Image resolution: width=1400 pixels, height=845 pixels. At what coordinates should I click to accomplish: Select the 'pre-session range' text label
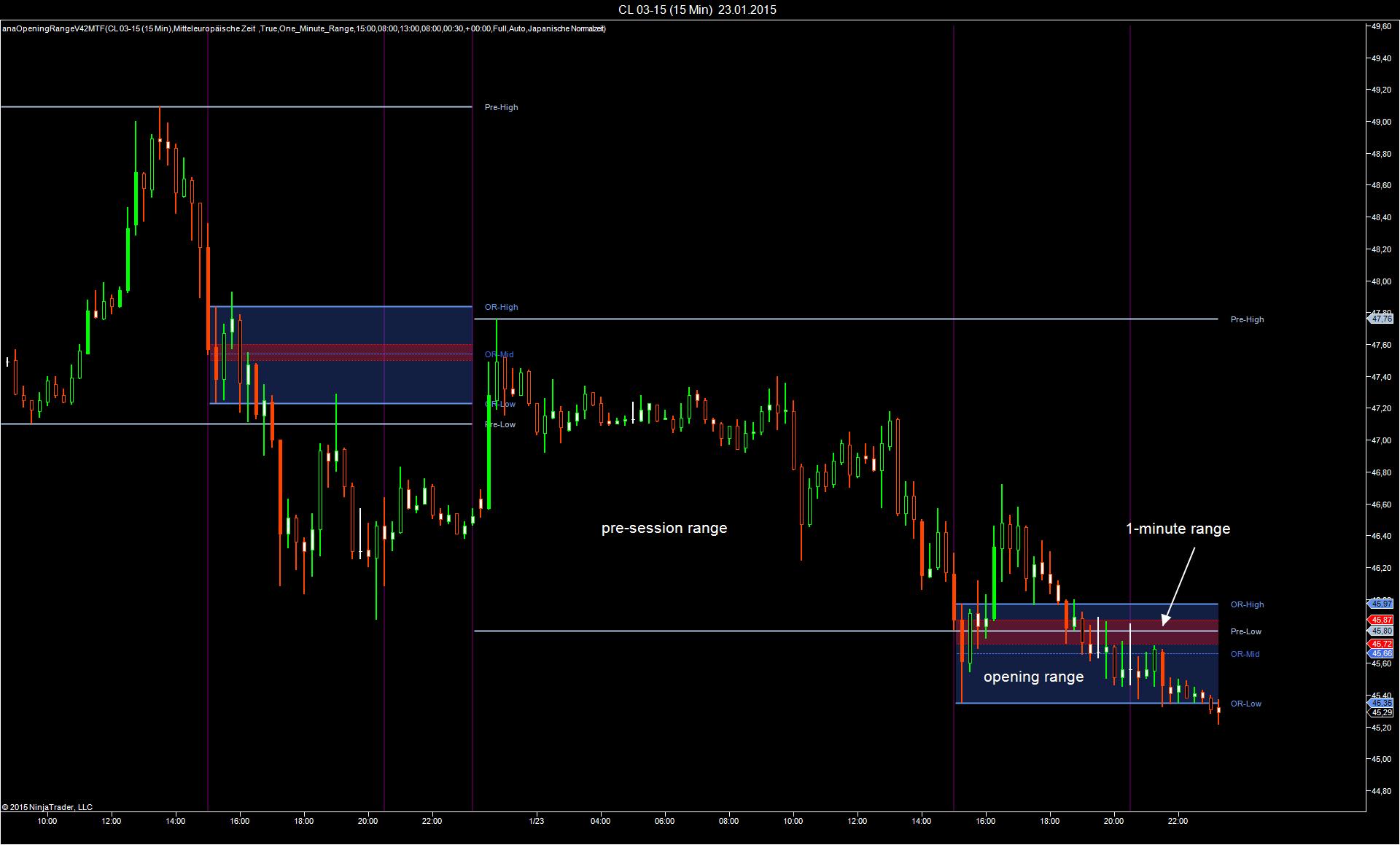pyautogui.click(x=664, y=528)
